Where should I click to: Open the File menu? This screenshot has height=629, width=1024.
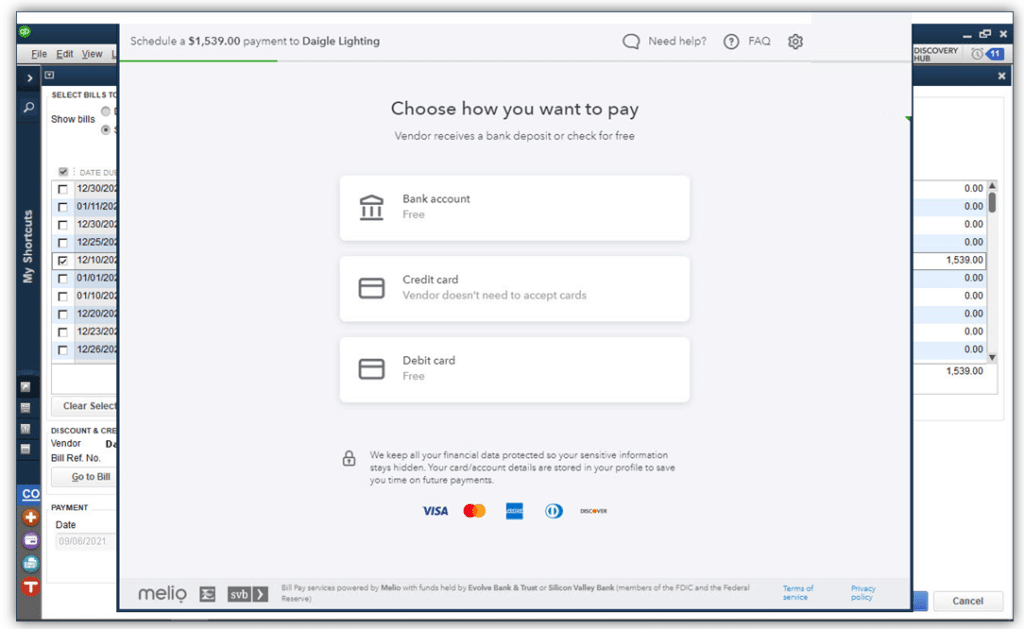pos(39,54)
